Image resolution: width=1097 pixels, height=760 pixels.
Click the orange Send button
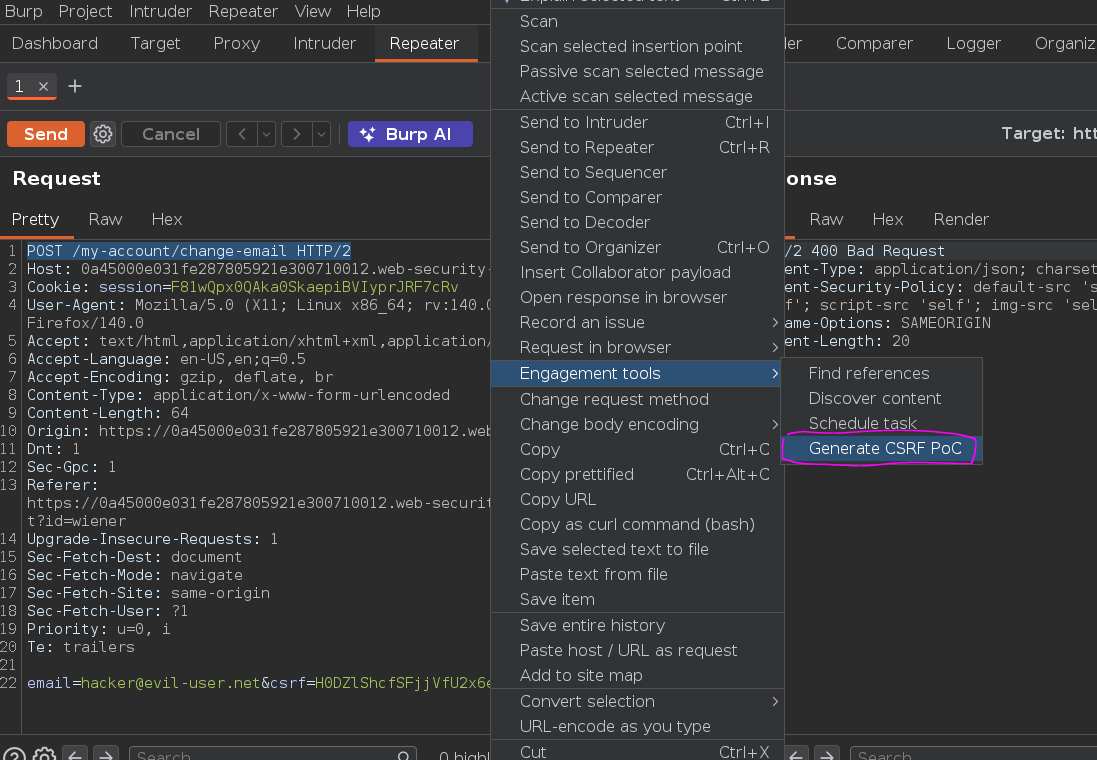pyautogui.click(x=45, y=134)
